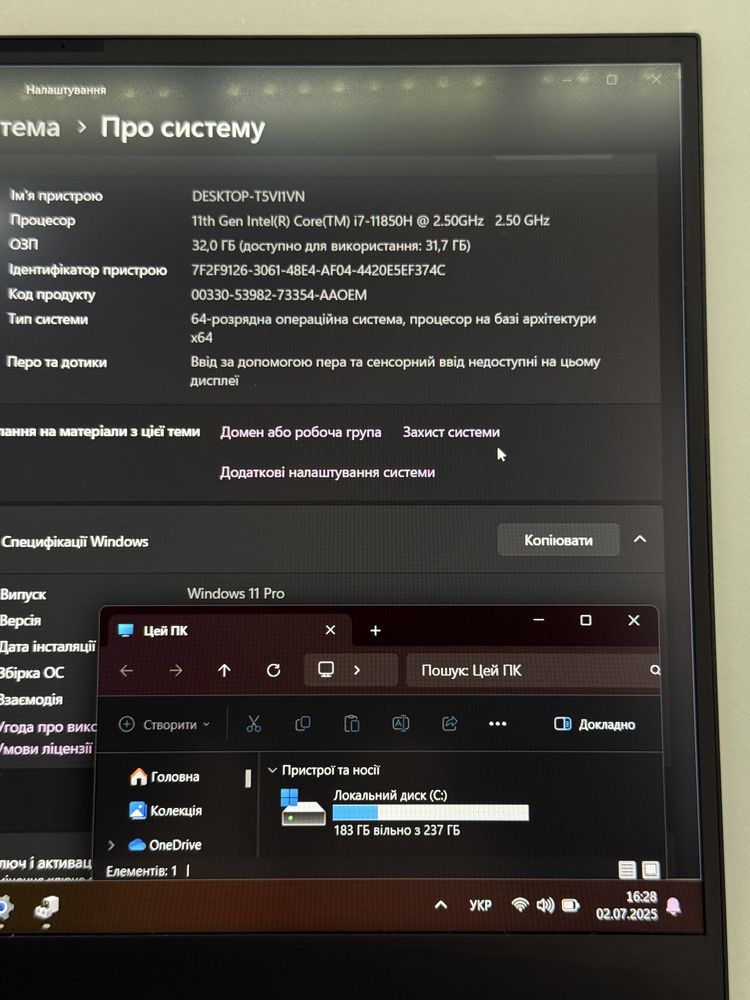Click the Rename icon in toolbar
750x1000 pixels.
pyautogui.click(x=401, y=724)
